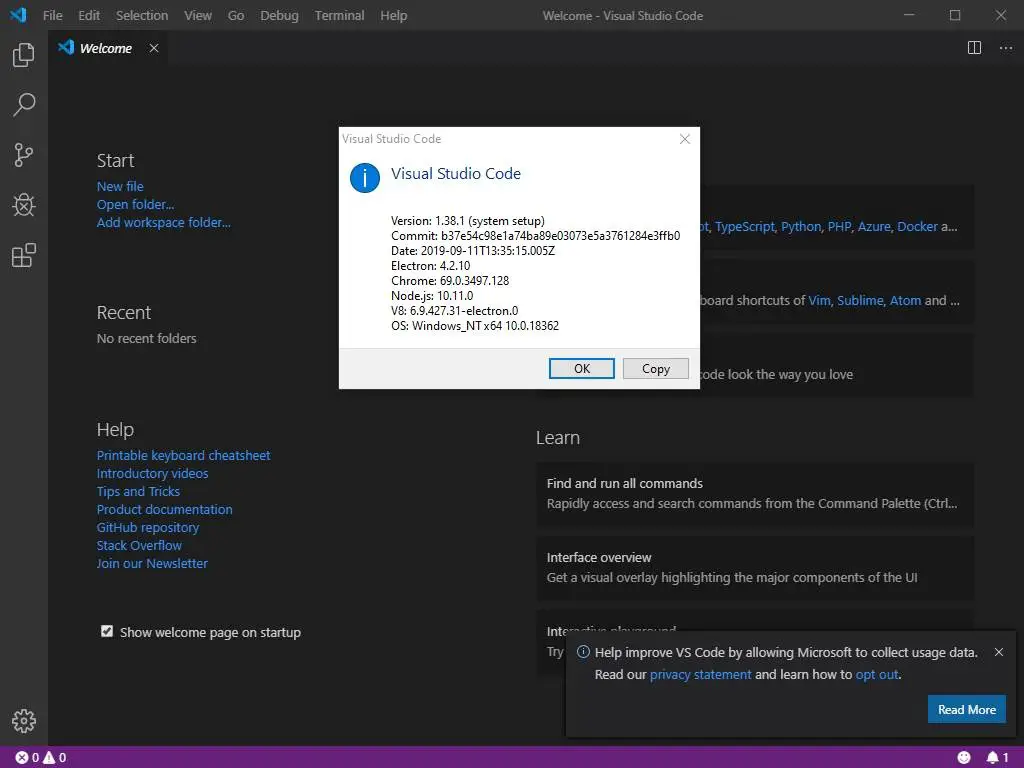Viewport: 1024px width, 768px height.
Task: Click the Read More button
Action: [967, 709]
